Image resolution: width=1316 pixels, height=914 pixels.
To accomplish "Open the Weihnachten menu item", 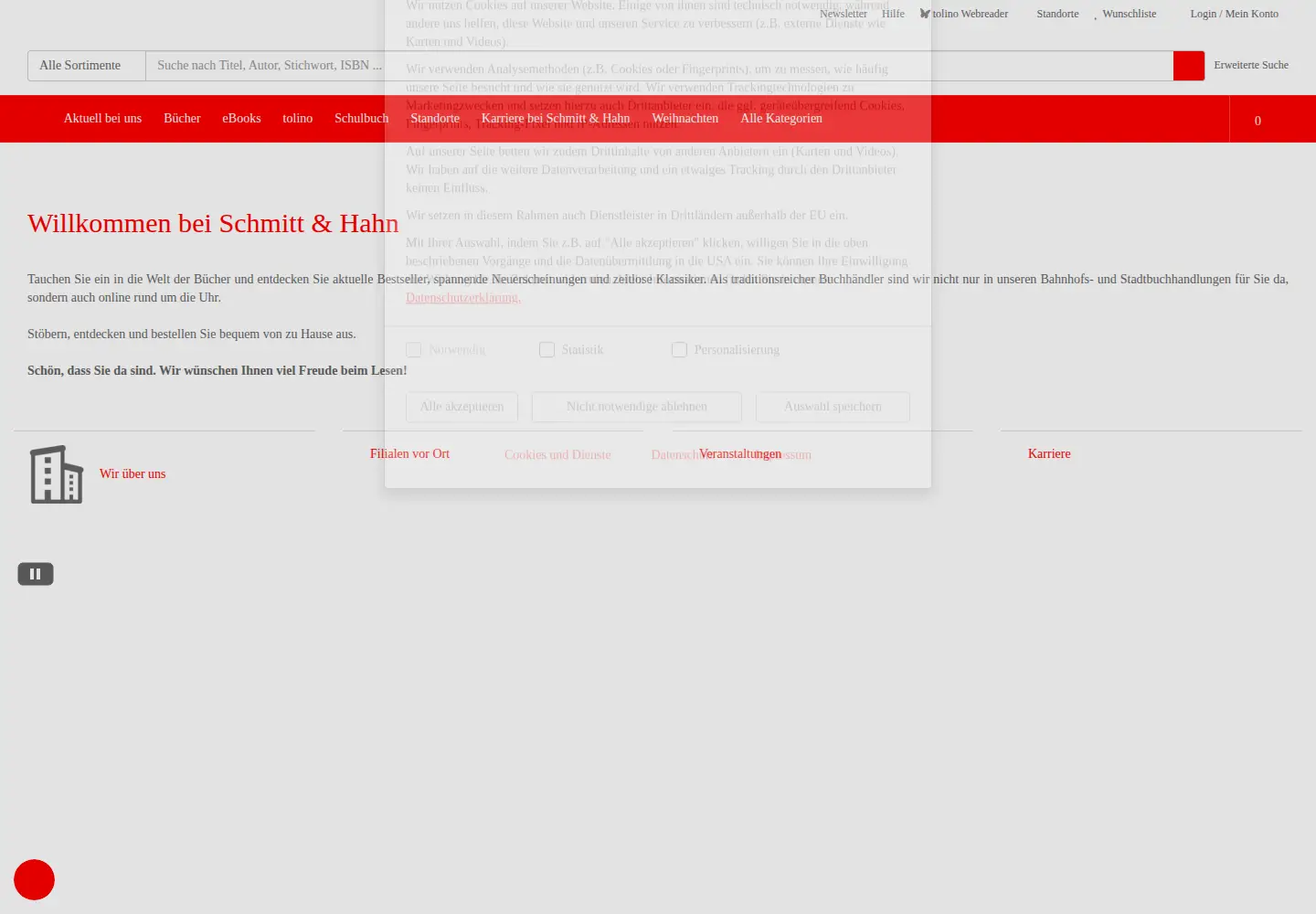I will pyautogui.click(x=685, y=119).
